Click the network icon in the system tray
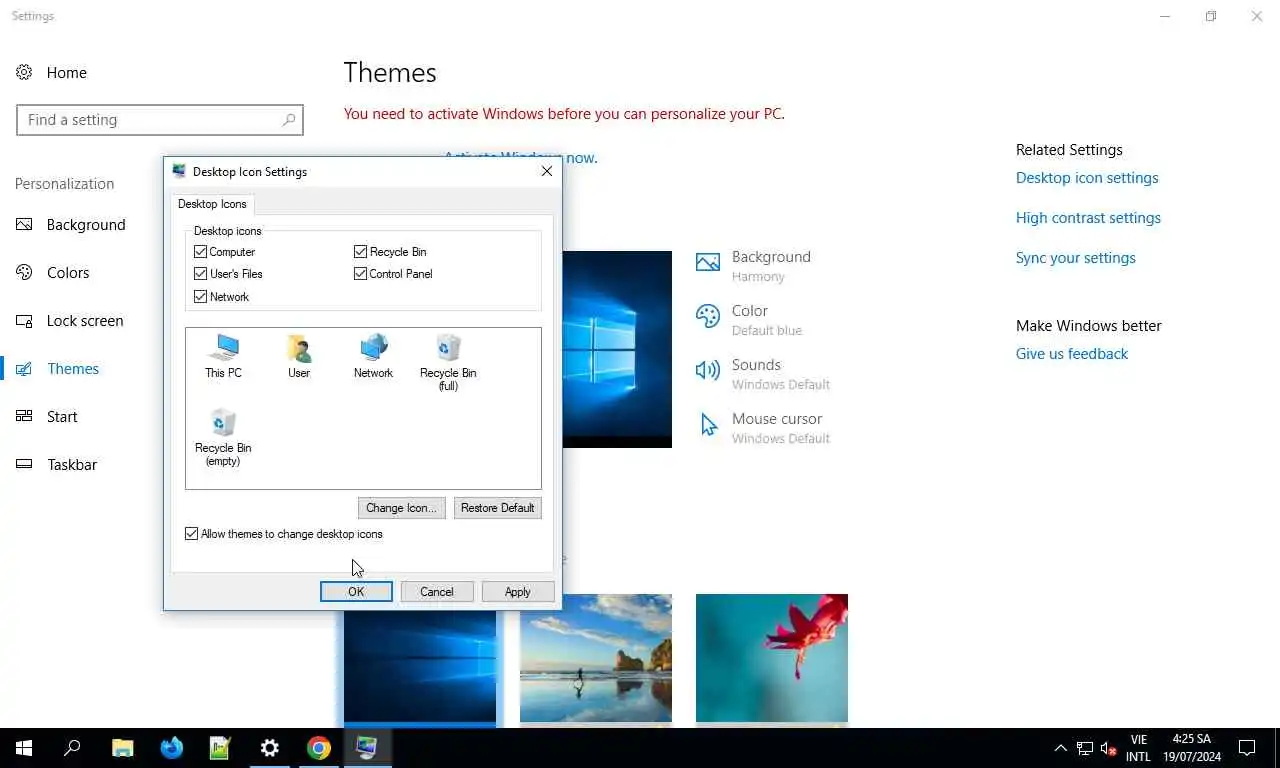Viewport: 1280px width, 768px height. 1085,748
